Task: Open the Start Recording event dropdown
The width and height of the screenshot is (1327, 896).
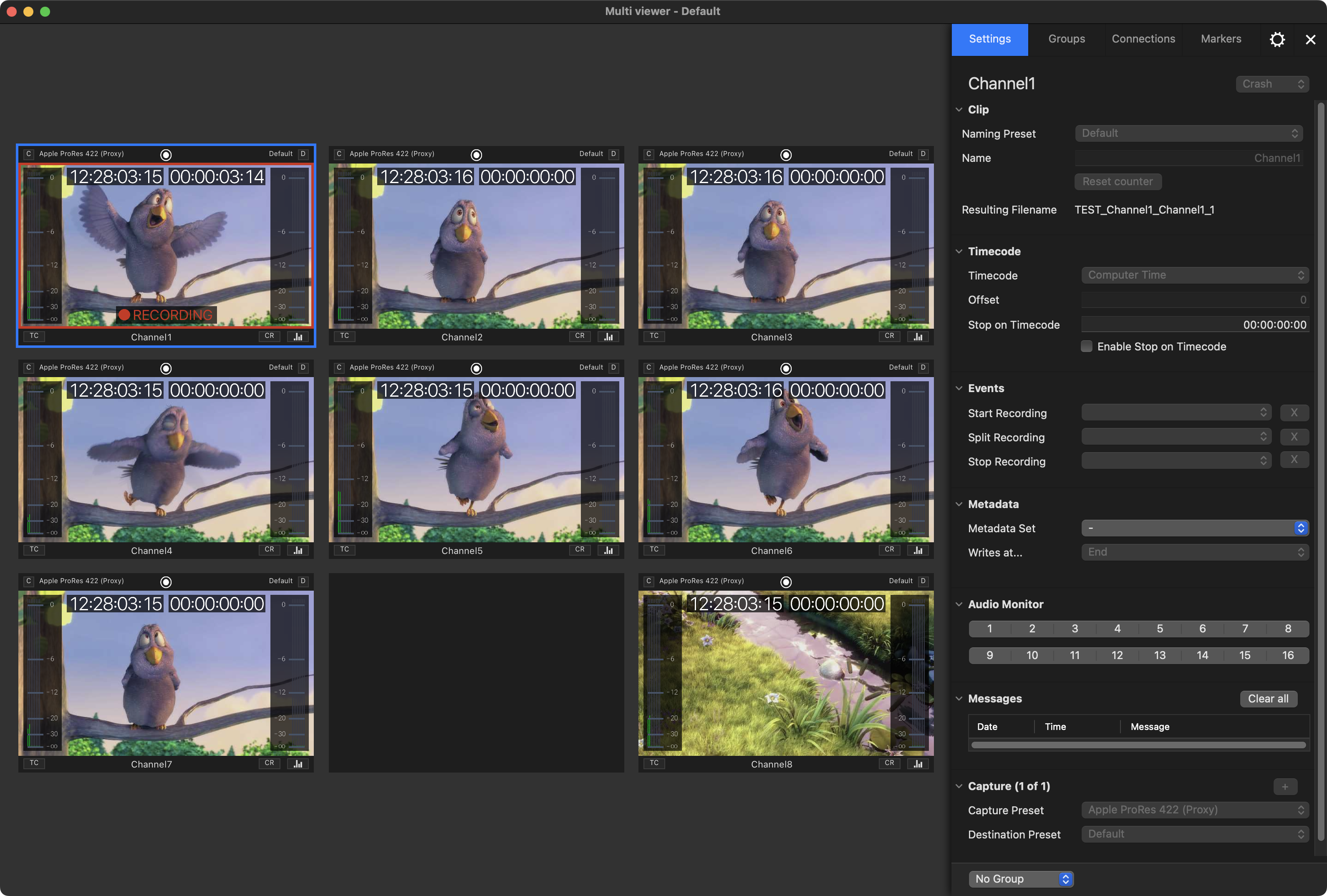Action: pyautogui.click(x=1176, y=412)
